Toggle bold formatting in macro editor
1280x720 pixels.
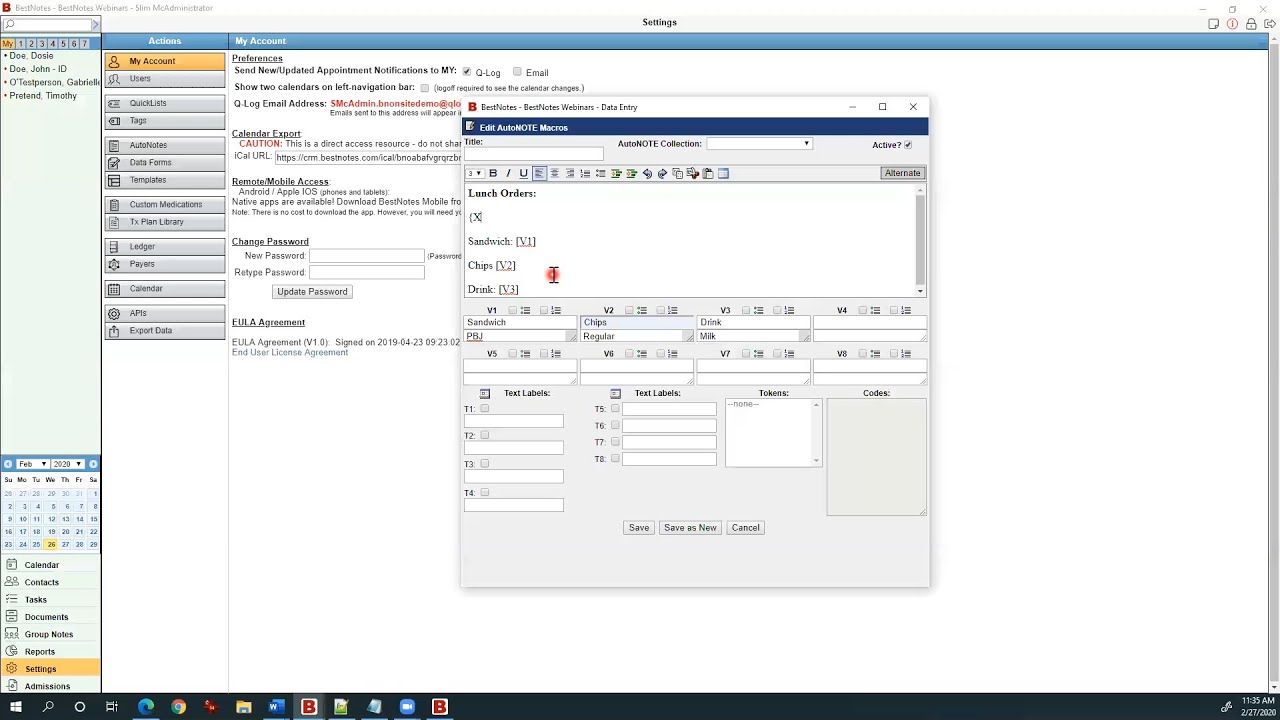click(x=493, y=173)
